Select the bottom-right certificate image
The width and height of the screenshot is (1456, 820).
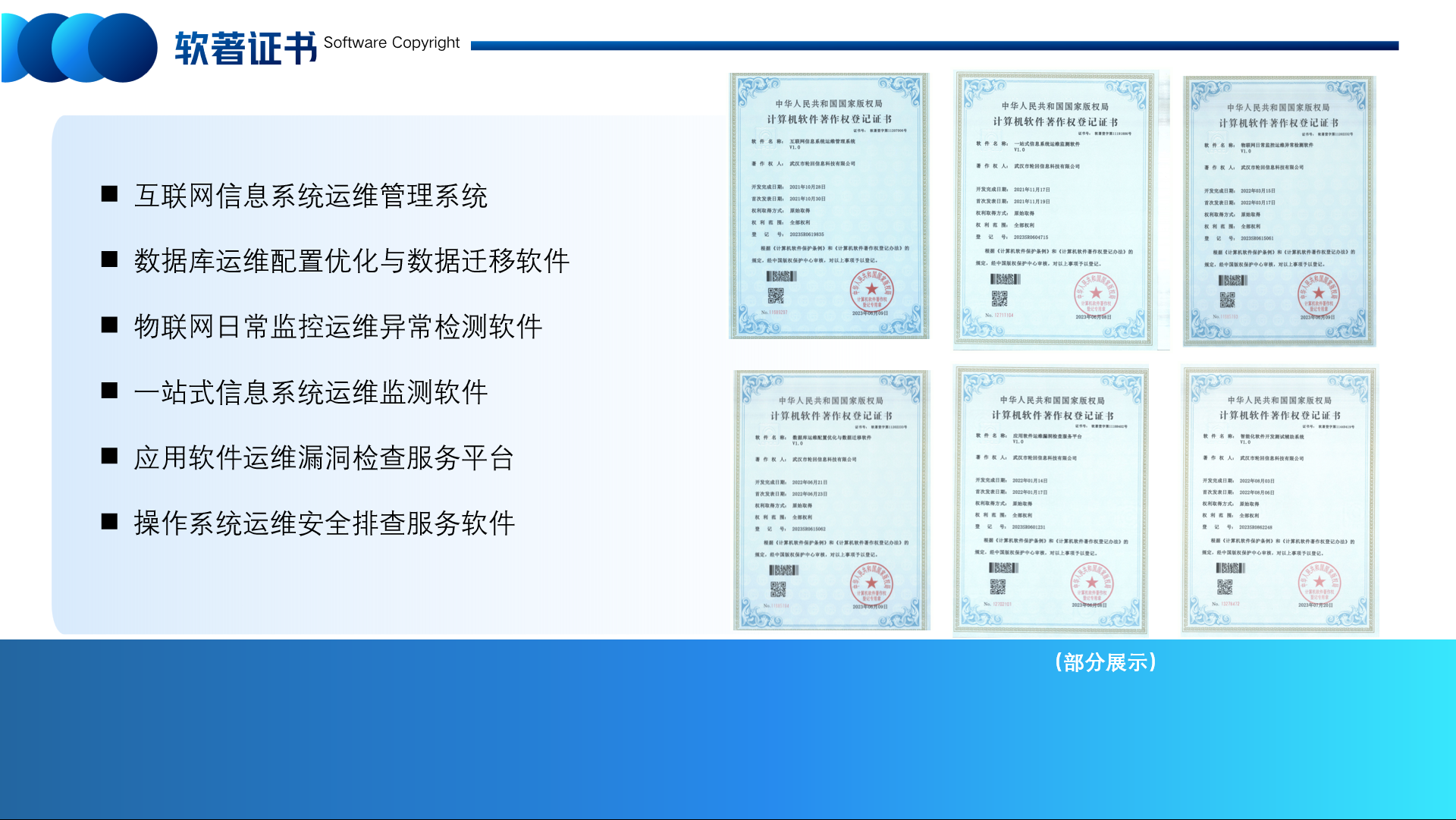(x=1279, y=499)
